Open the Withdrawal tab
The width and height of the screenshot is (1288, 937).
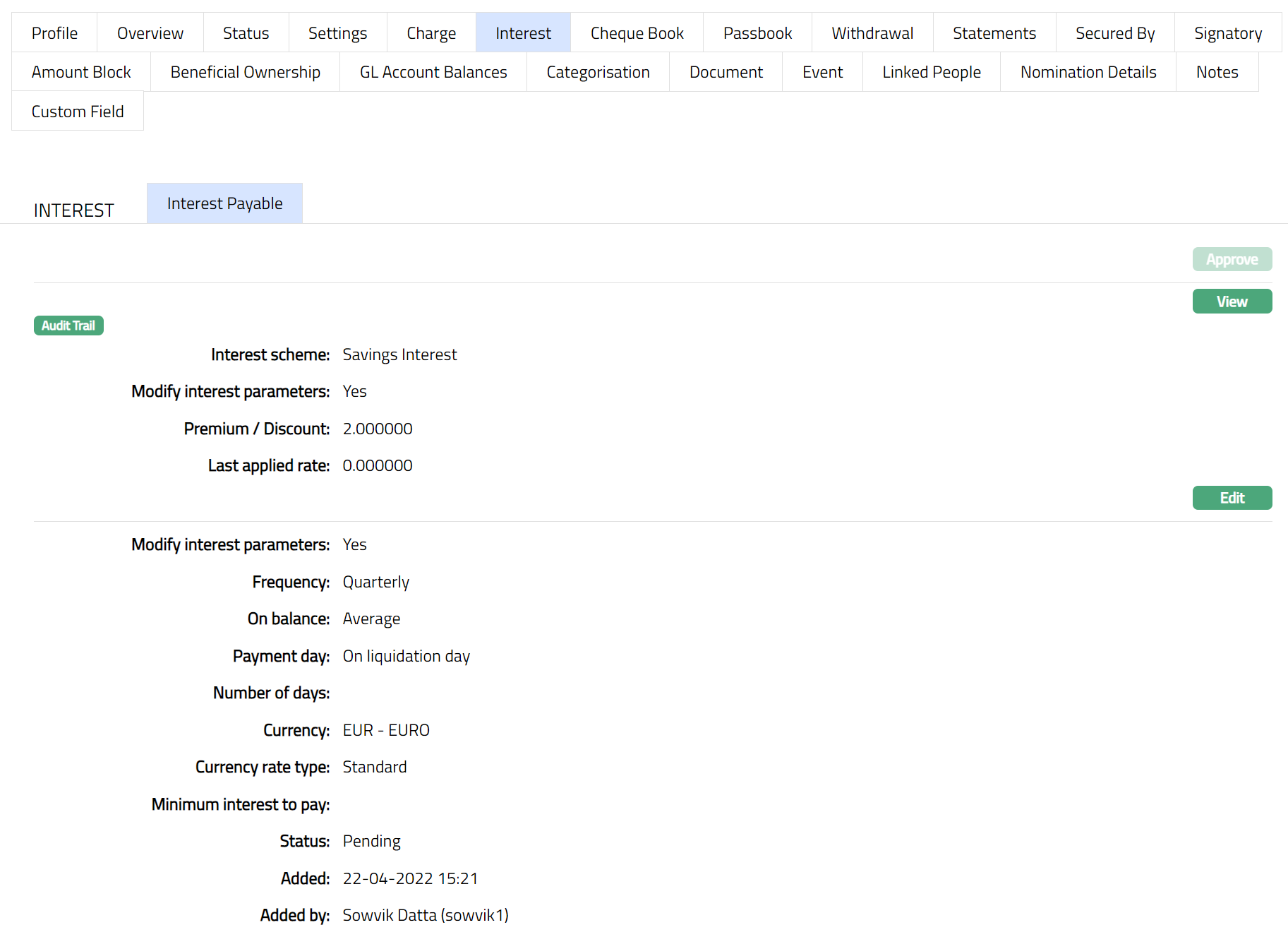(872, 33)
